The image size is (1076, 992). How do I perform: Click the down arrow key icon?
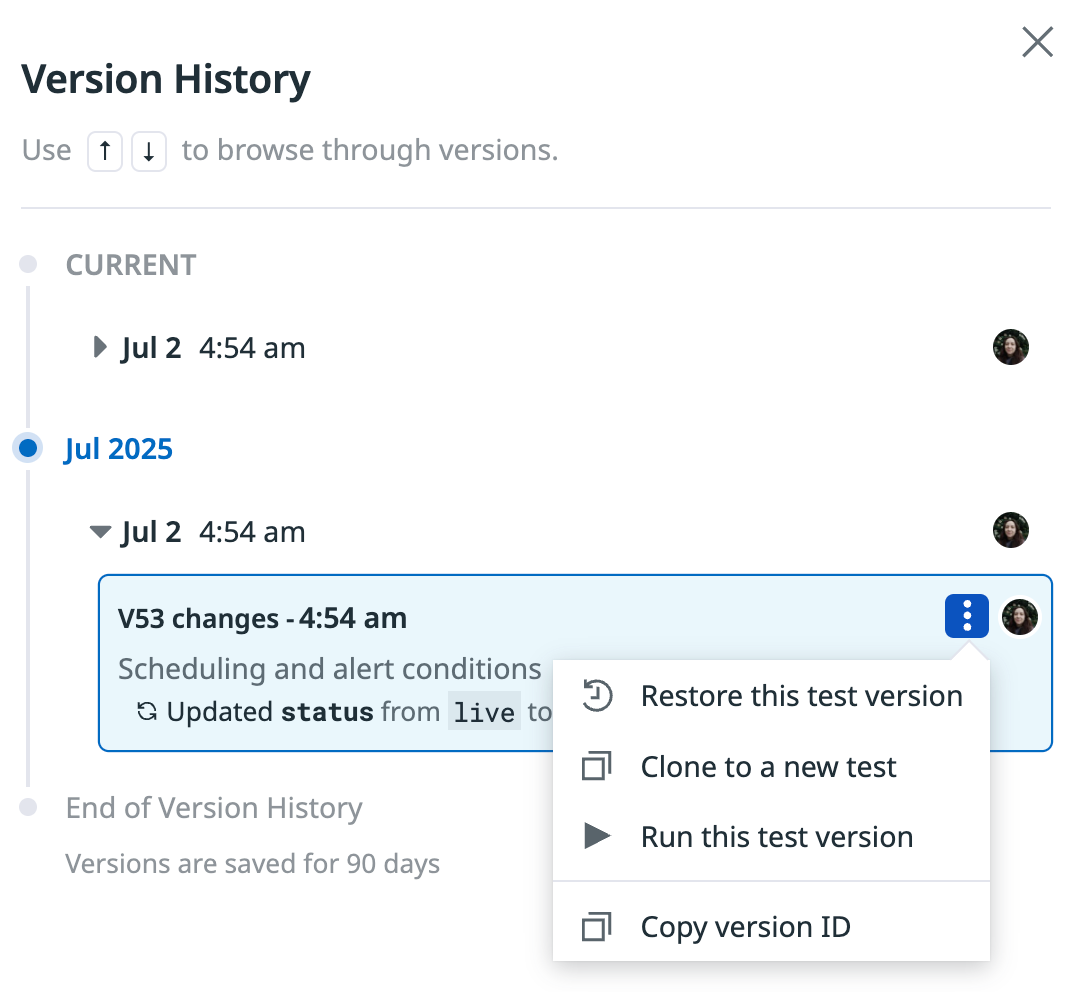pyautogui.click(x=149, y=151)
